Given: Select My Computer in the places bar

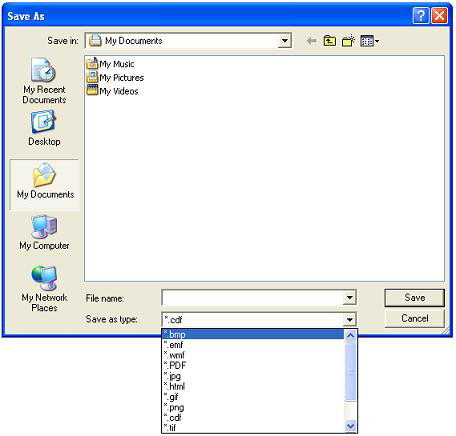Looking at the screenshot, I should (44, 232).
